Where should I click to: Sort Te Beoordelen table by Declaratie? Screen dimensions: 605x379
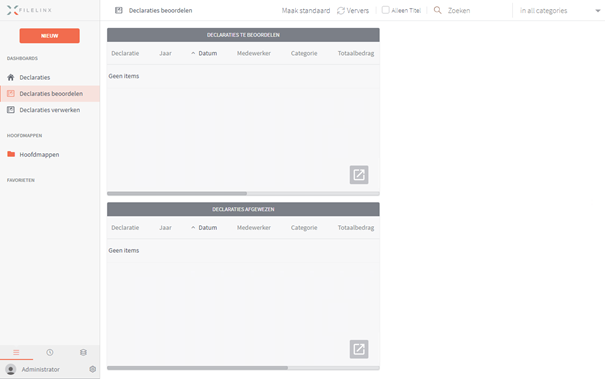[125, 53]
